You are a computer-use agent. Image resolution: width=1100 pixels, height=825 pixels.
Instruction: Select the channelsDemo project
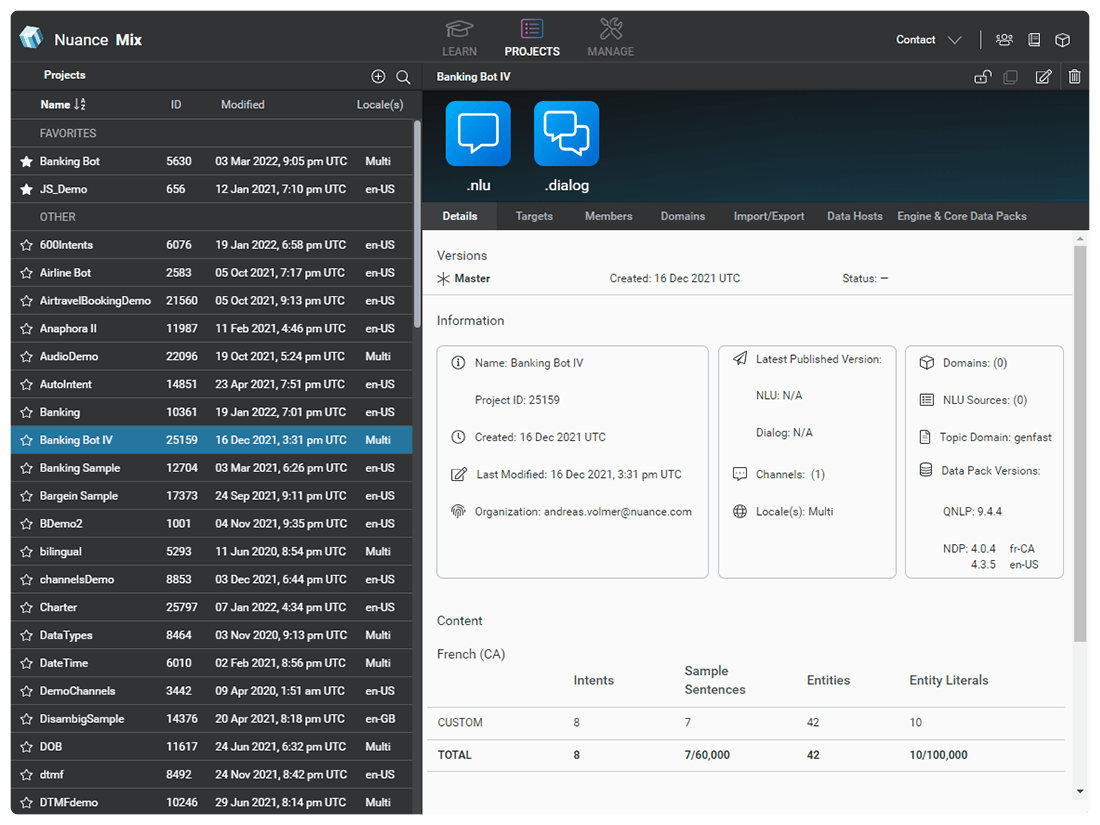(211, 579)
